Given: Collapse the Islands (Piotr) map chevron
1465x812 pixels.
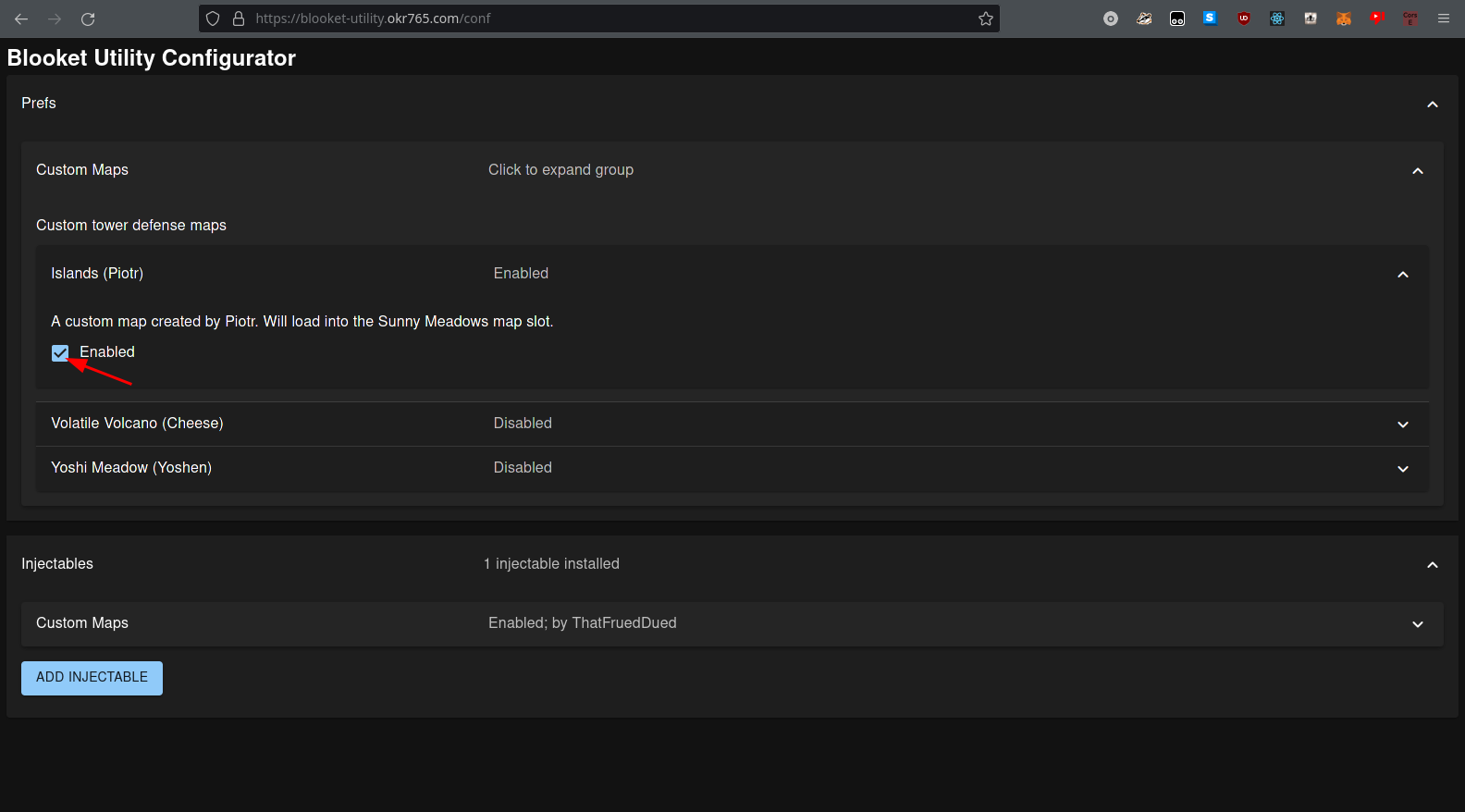Looking at the screenshot, I should pyautogui.click(x=1403, y=275).
